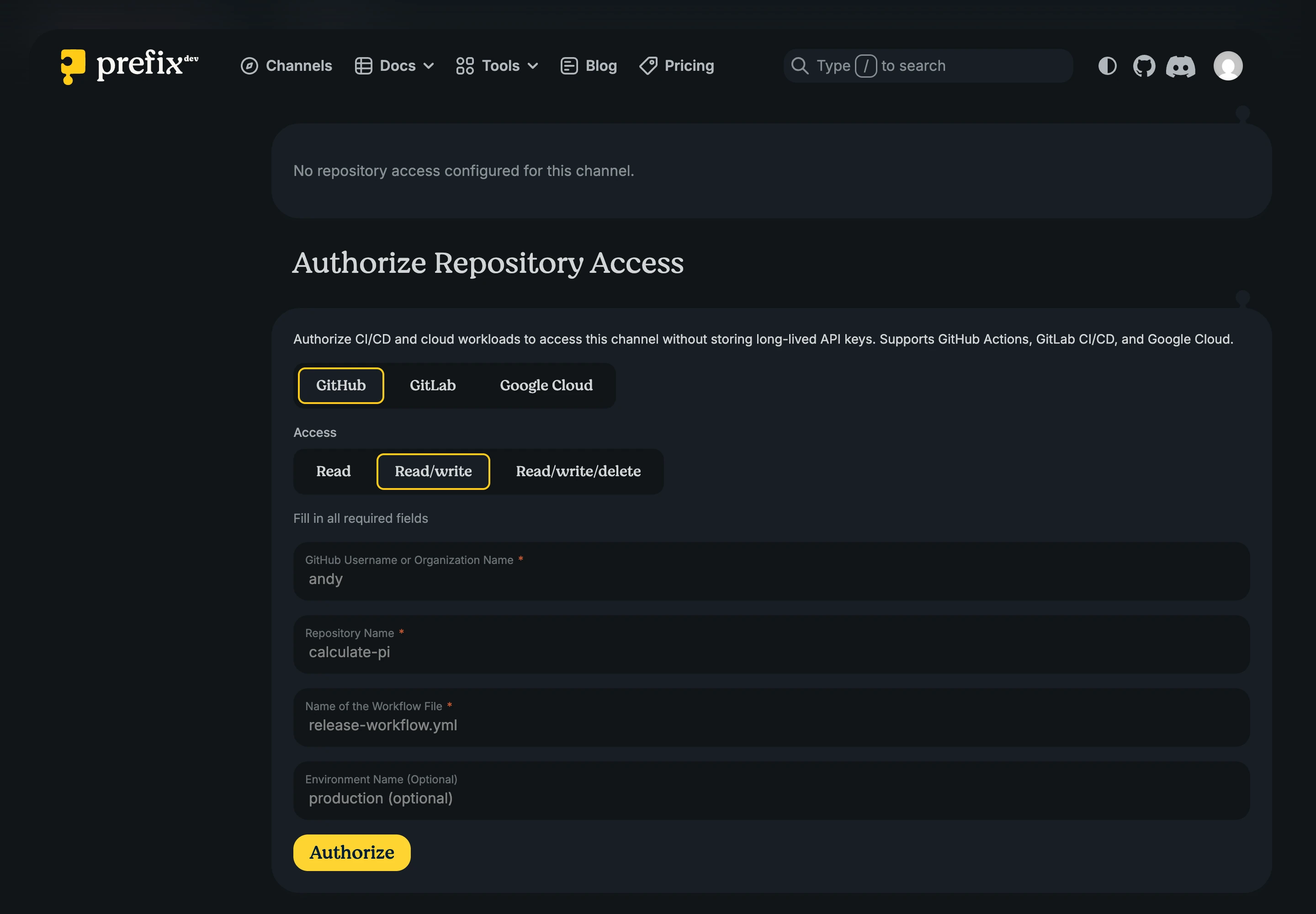Toggle the dark/light theme icon
This screenshot has width=1316, height=914.
click(1108, 66)
